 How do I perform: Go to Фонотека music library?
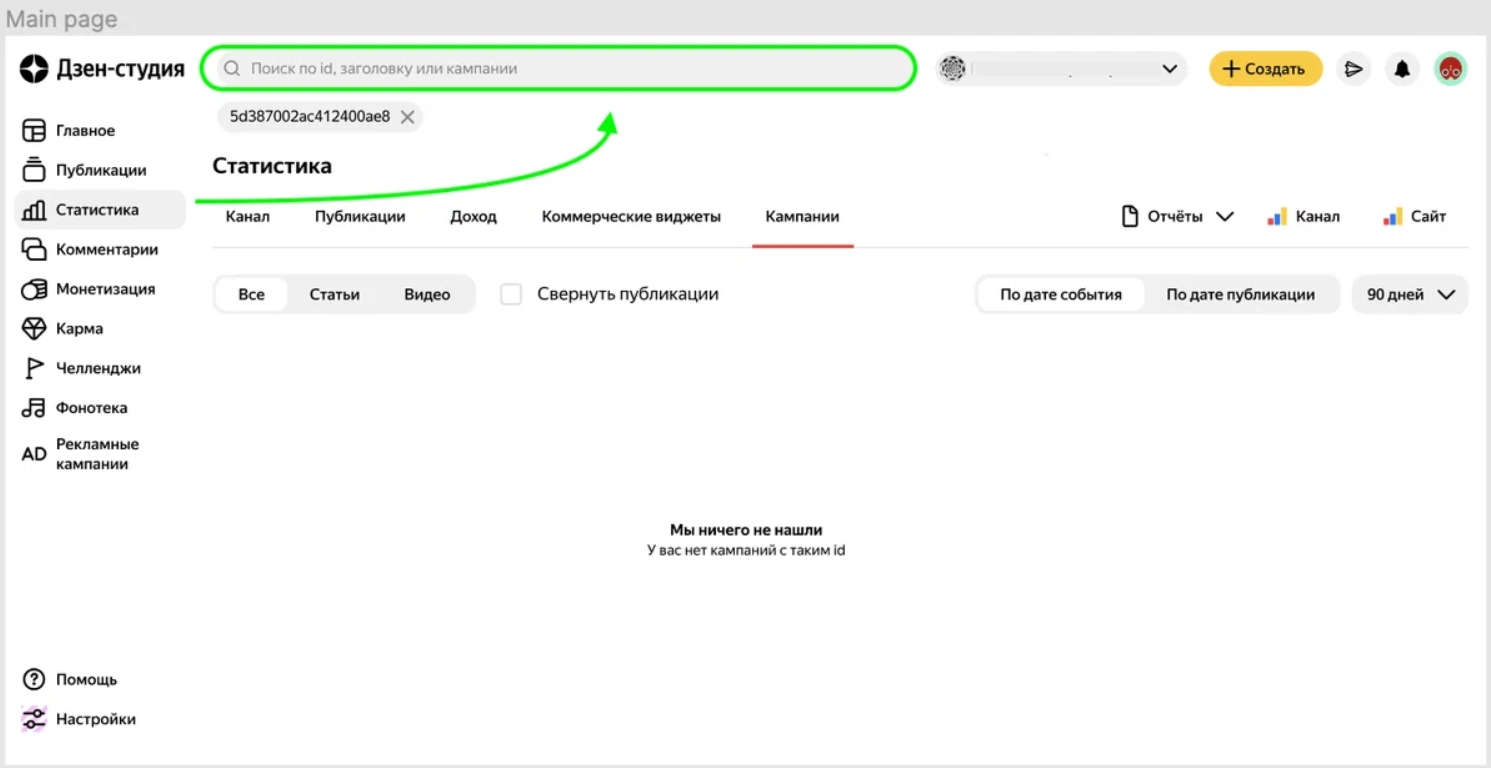coord(91,408)
